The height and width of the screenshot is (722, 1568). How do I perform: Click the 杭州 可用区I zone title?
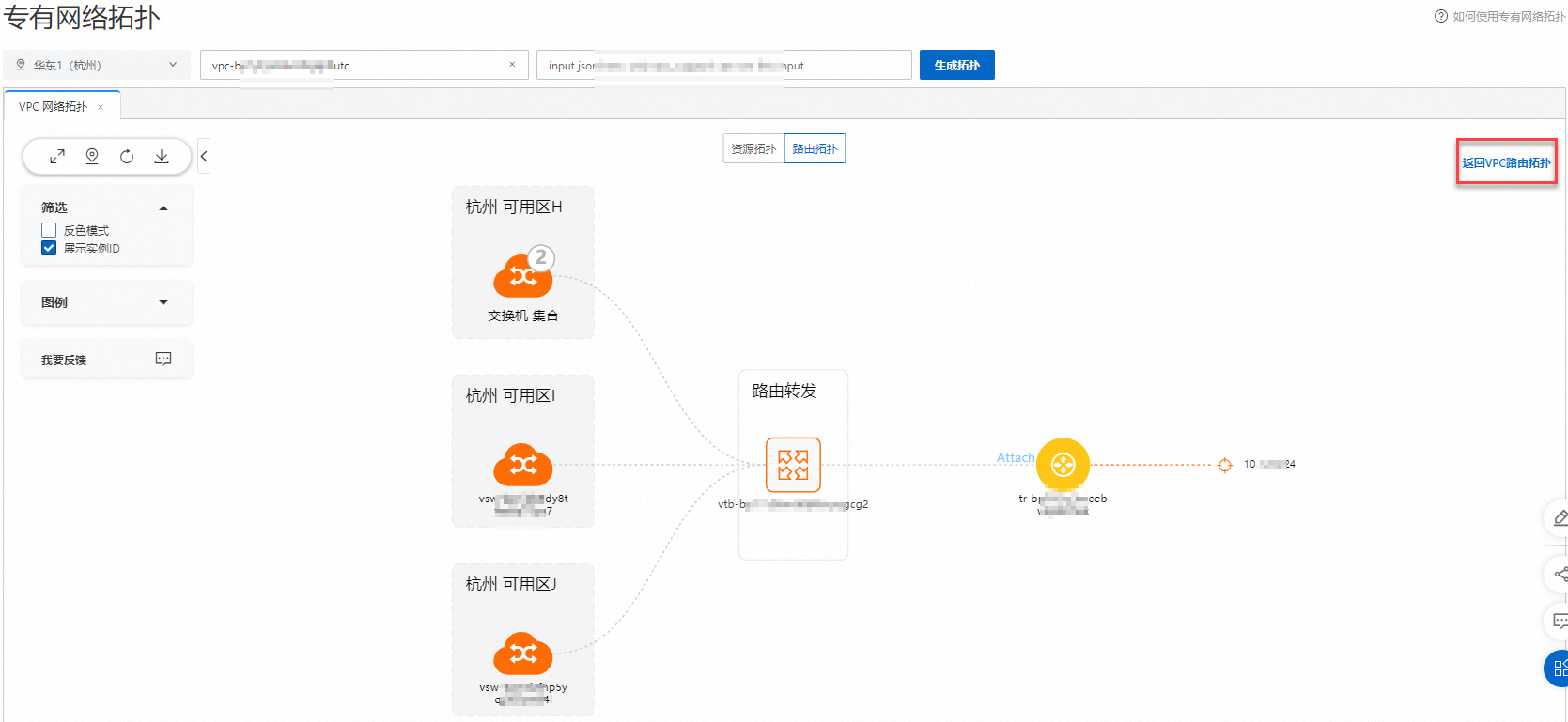pos(510,395)
